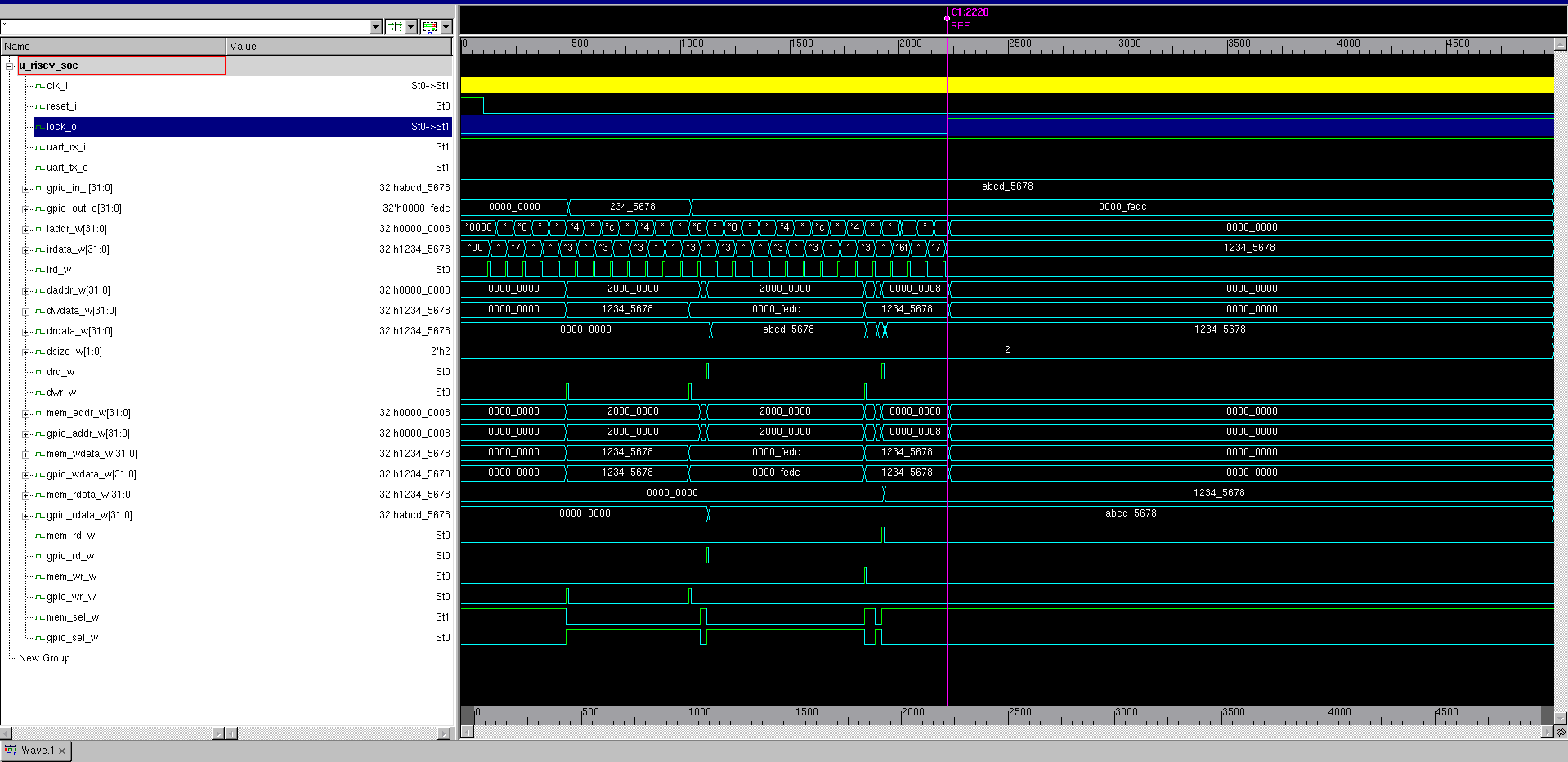Click the 32'h0000_fedc value of gpio_out_o
This screenshot has width=1568, height=762.
(x=416, y=208)
